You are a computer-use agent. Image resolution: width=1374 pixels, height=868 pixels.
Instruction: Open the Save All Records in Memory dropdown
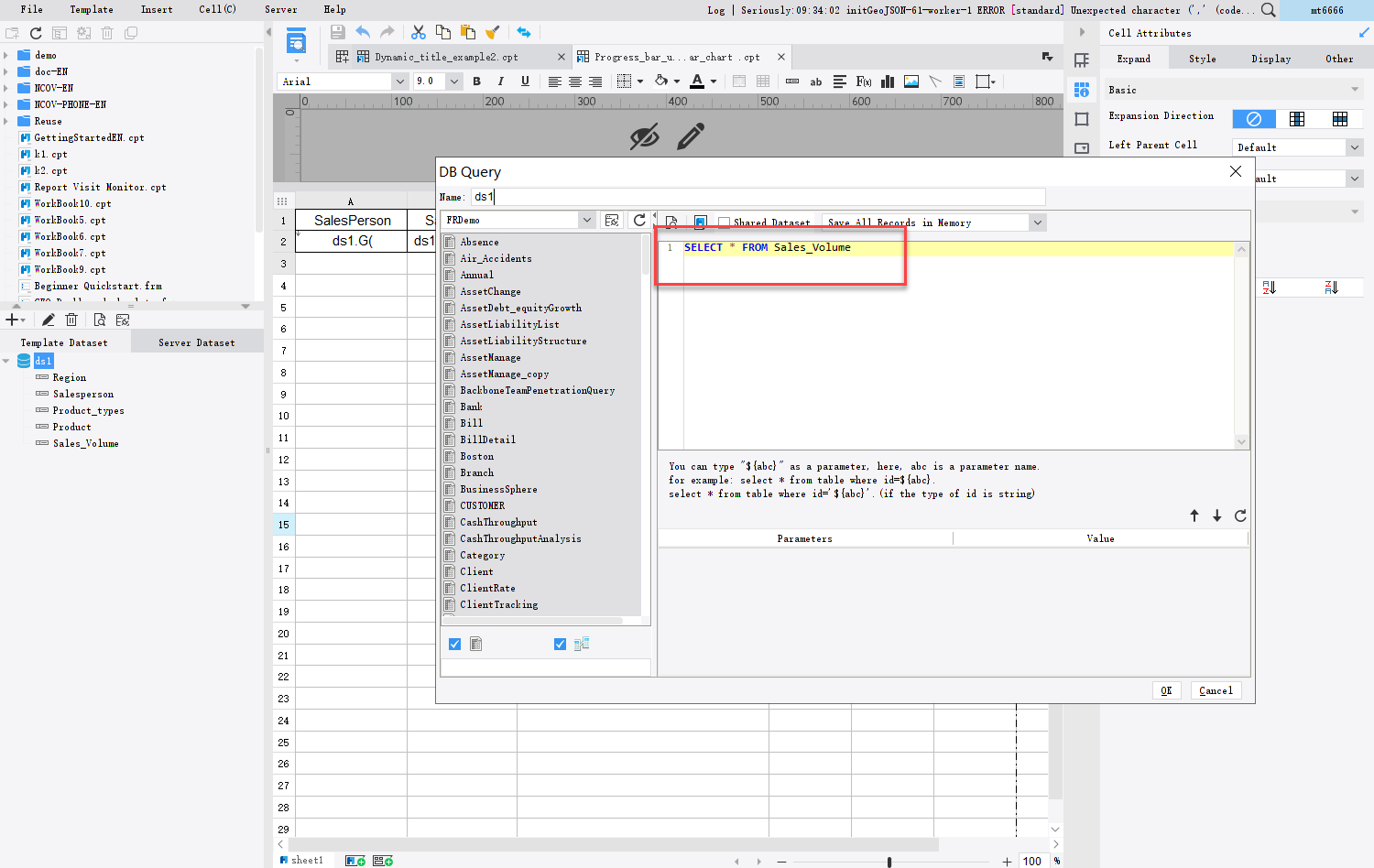coord(1036,222)
